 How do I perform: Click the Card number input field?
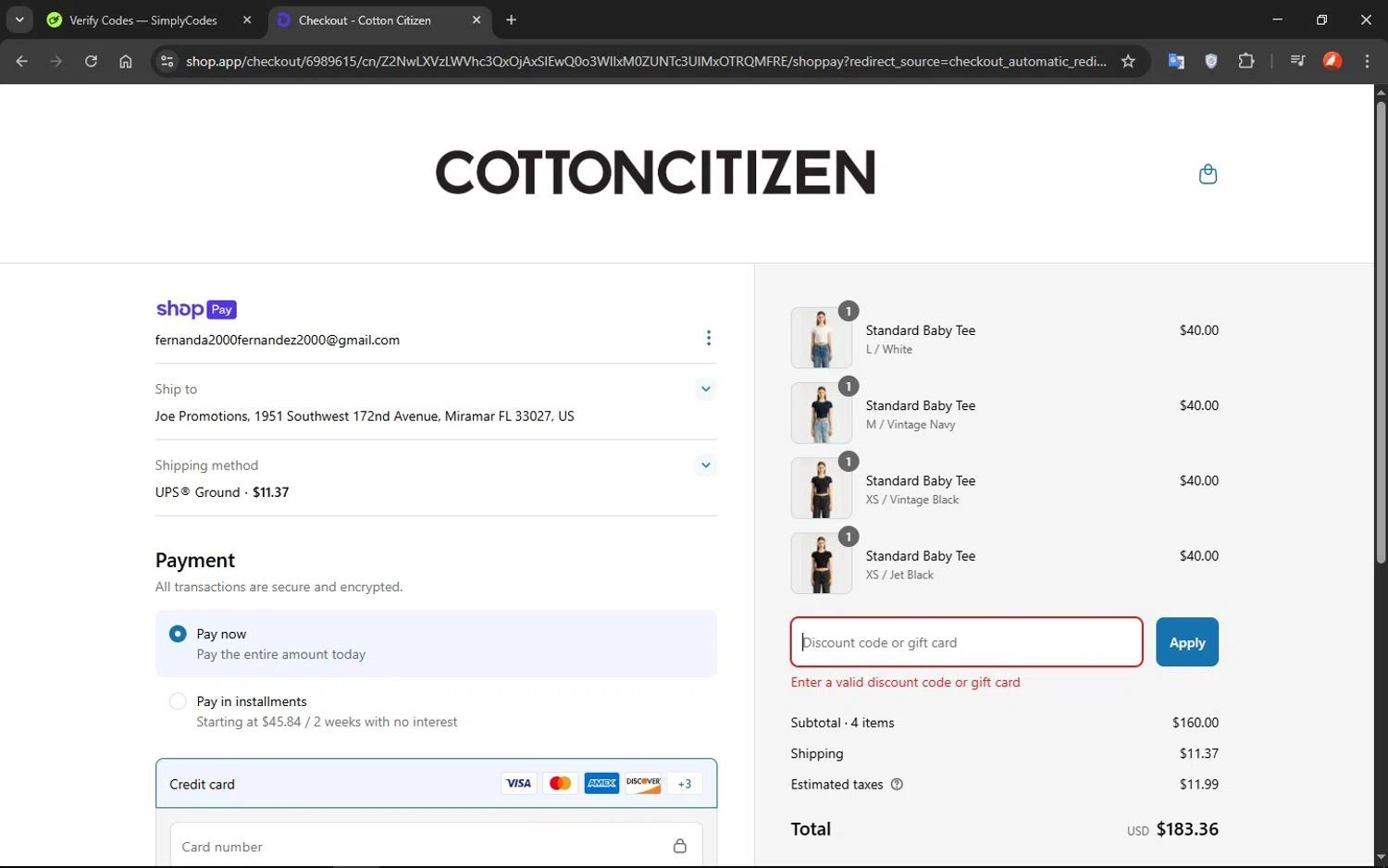tap(436, 846)
